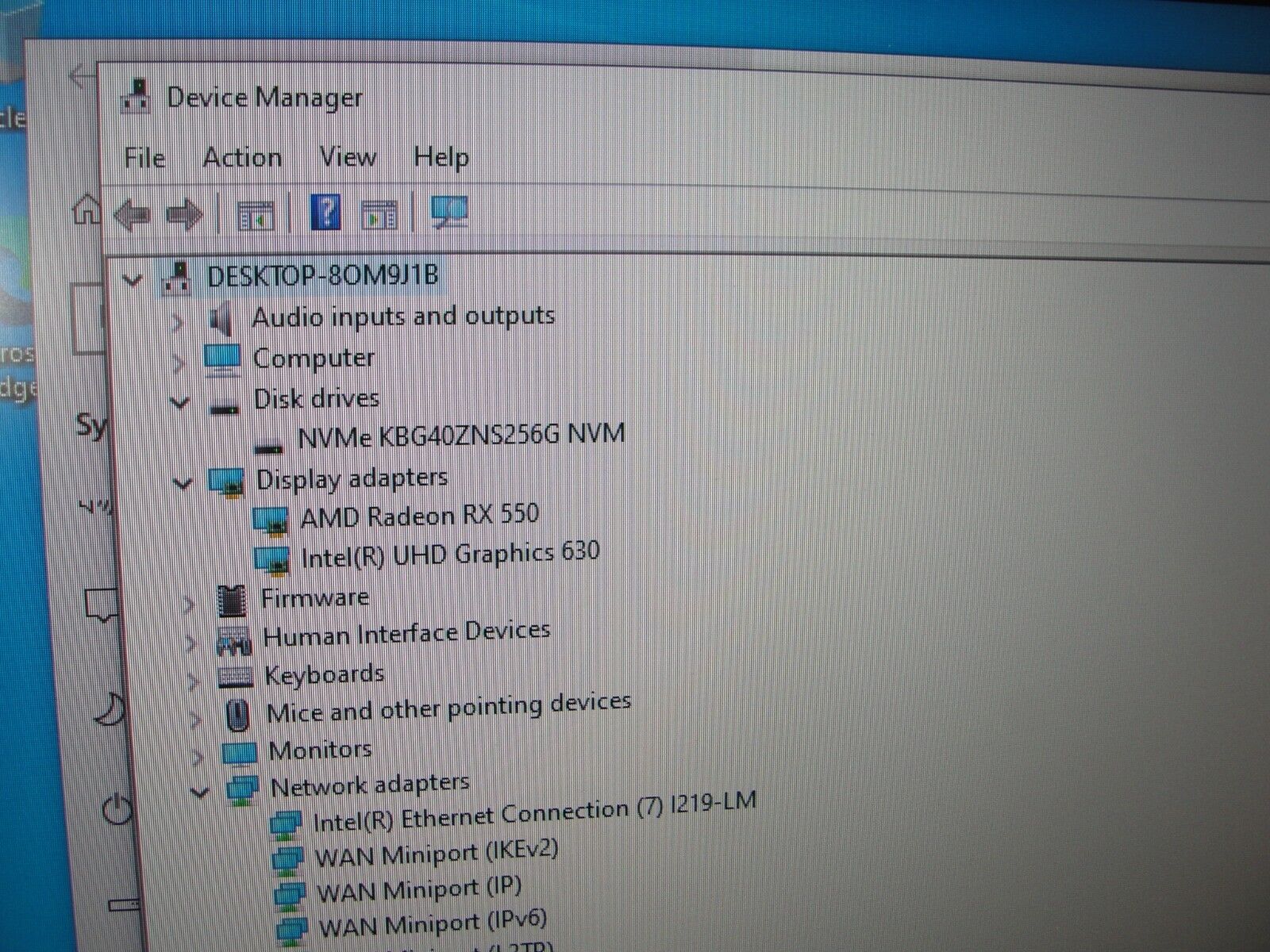The width and height of the screenshot is (1270, 952).
Task: Expand Mice and other pointing devices
Action: click(194, 719)
